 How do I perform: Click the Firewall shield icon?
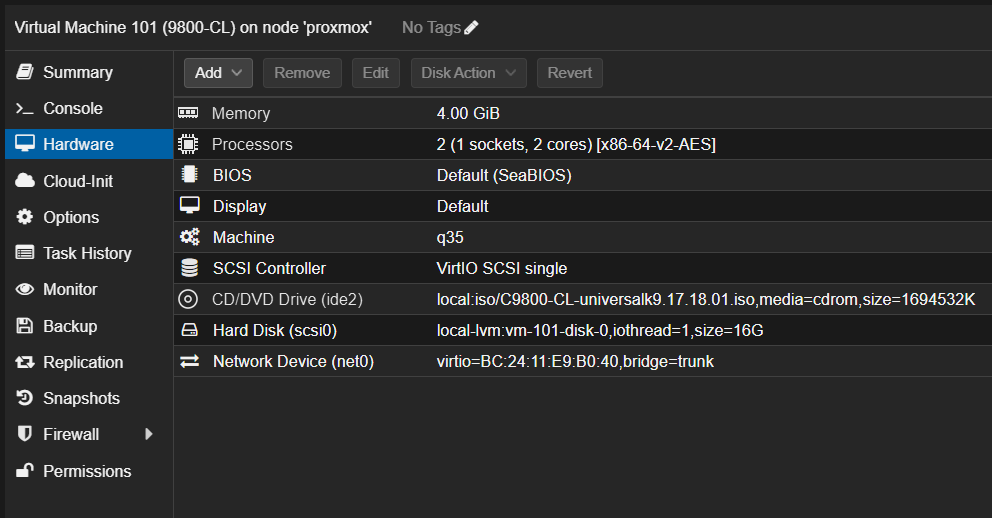pyautogui.click(x=25, y=434)
